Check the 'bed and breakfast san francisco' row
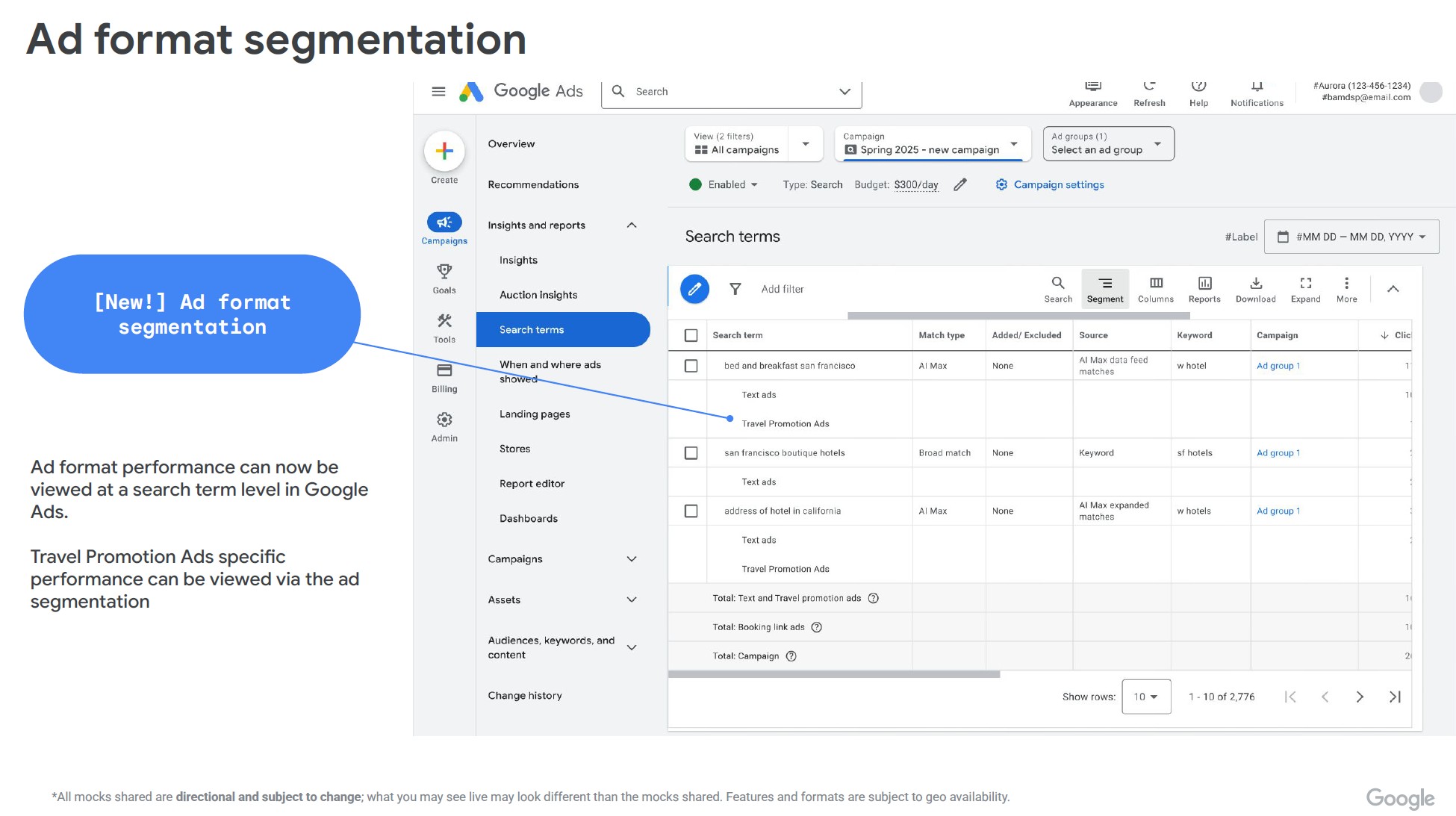Viewport: 1456px width, 816px height. pyautogui.click(x=691, y=366)
